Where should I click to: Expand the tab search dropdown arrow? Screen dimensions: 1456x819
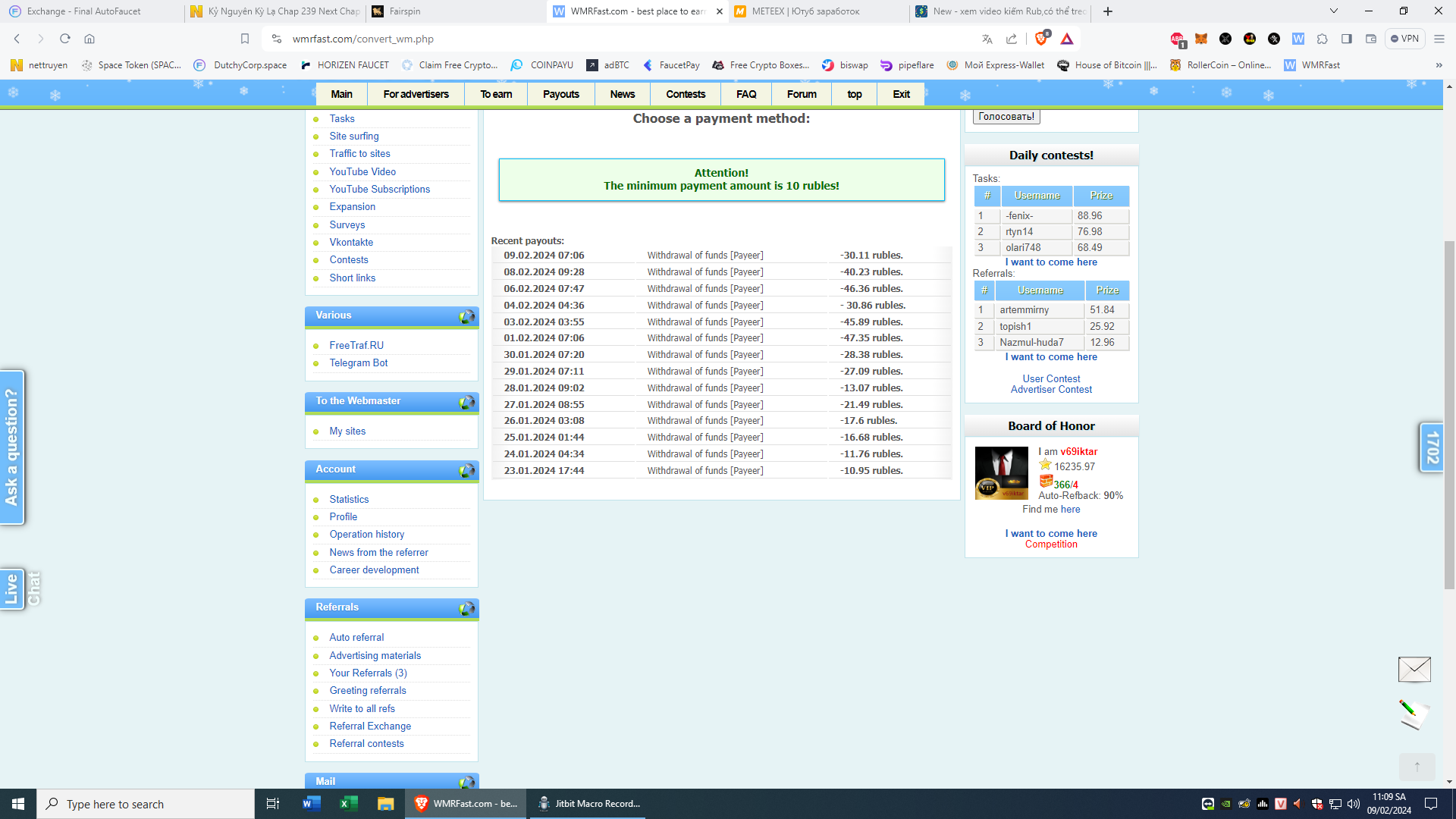click(x=1334, y=11)
